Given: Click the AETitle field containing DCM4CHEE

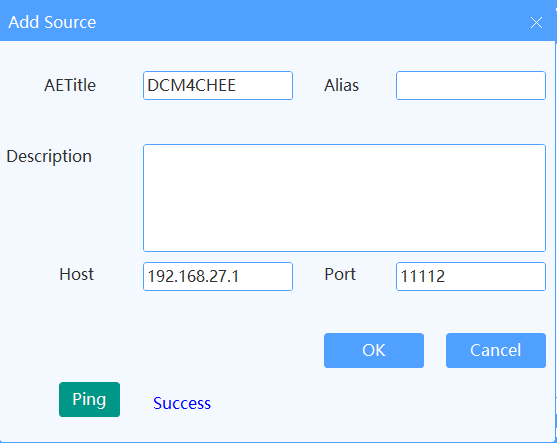Looking at the screenshot, I should tap(218, 86).
